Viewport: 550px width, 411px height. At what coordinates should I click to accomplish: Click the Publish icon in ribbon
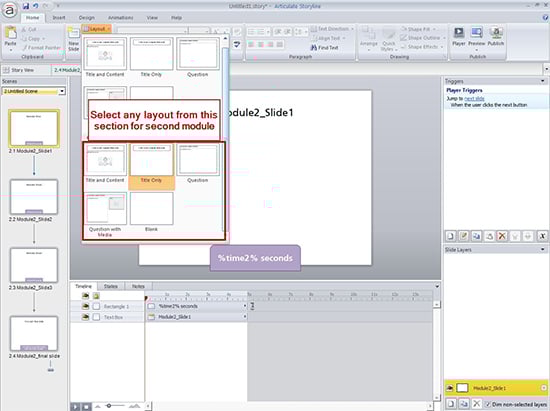point(496,33)
